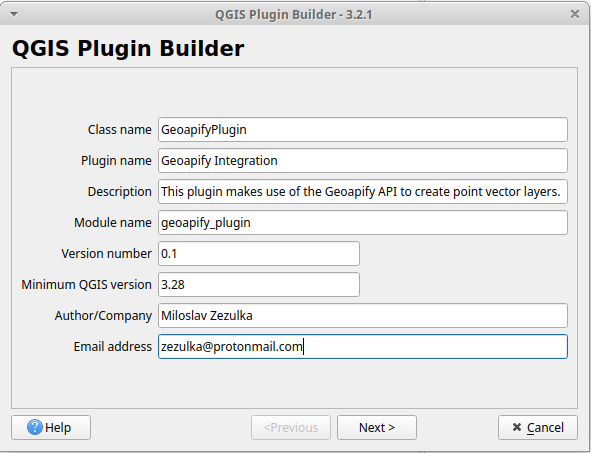Click the Cancel button's X icon

pyautogui.click(x=517, y=427)
